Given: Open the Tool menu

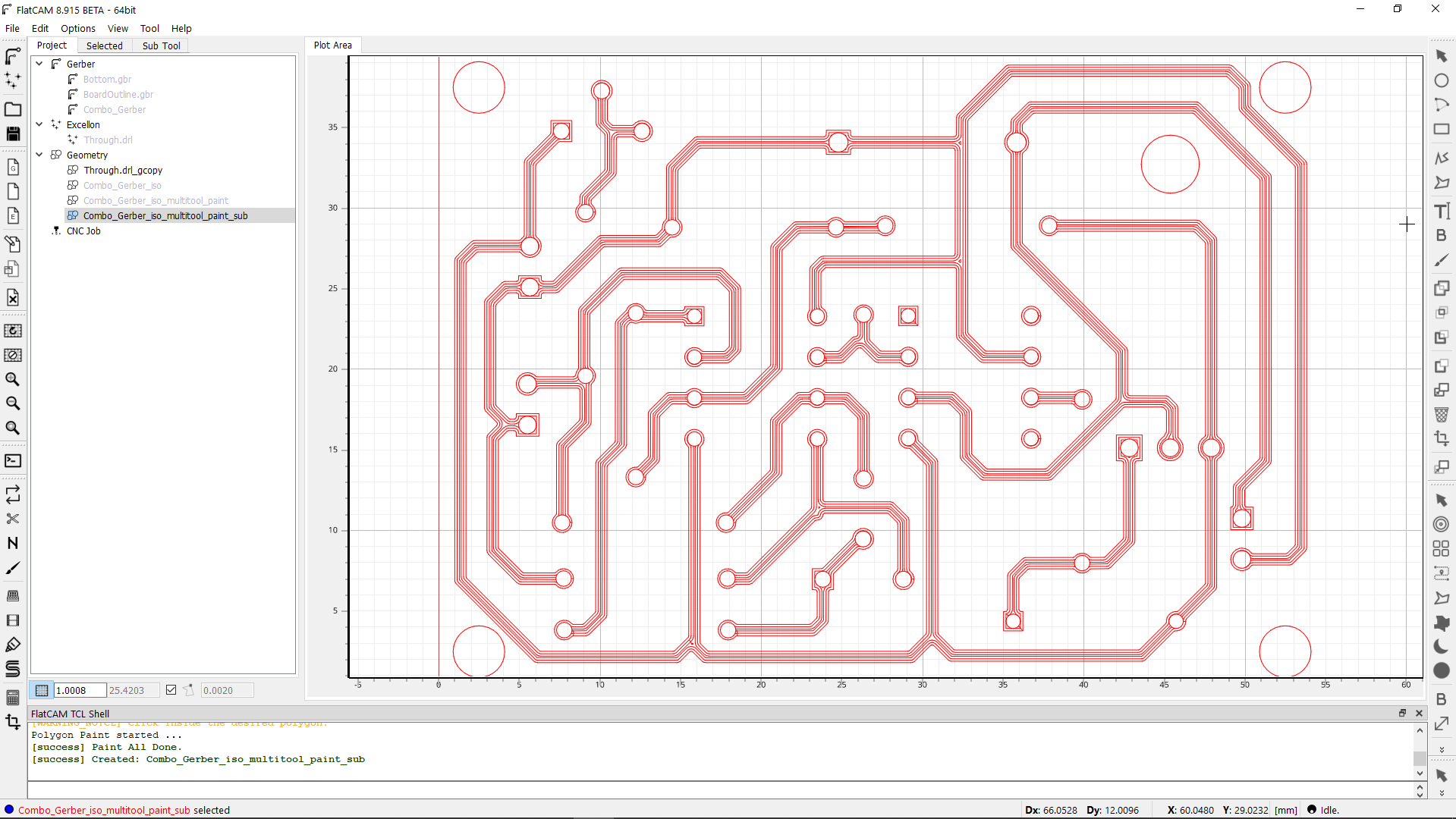Looking at the screenshot, I should pos(149,29).
